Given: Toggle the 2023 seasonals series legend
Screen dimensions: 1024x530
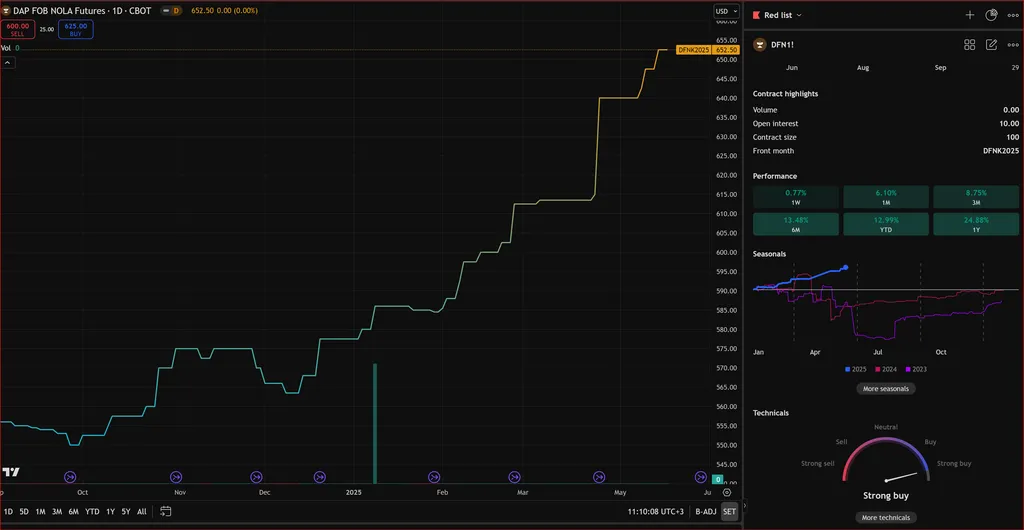Looking at the screenshot, I should point(916,369).
